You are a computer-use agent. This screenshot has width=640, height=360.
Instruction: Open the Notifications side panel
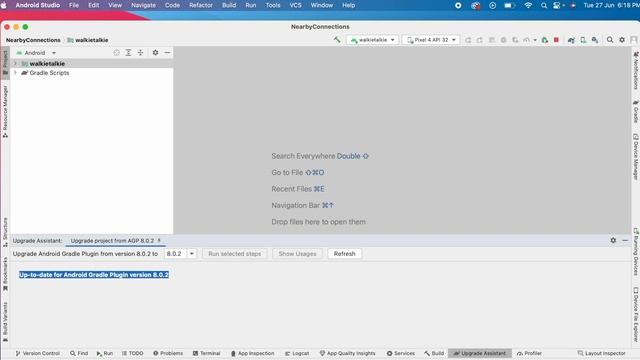[636, 71]
